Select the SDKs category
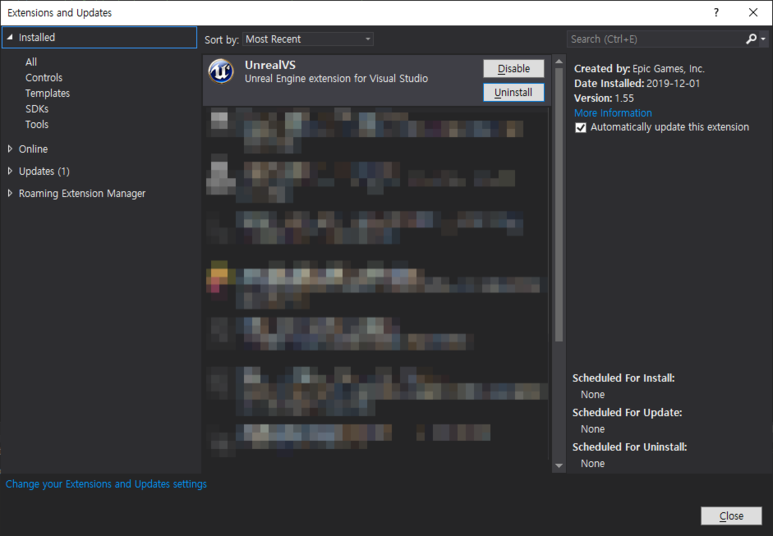773x536 pixels. point(37,109)
